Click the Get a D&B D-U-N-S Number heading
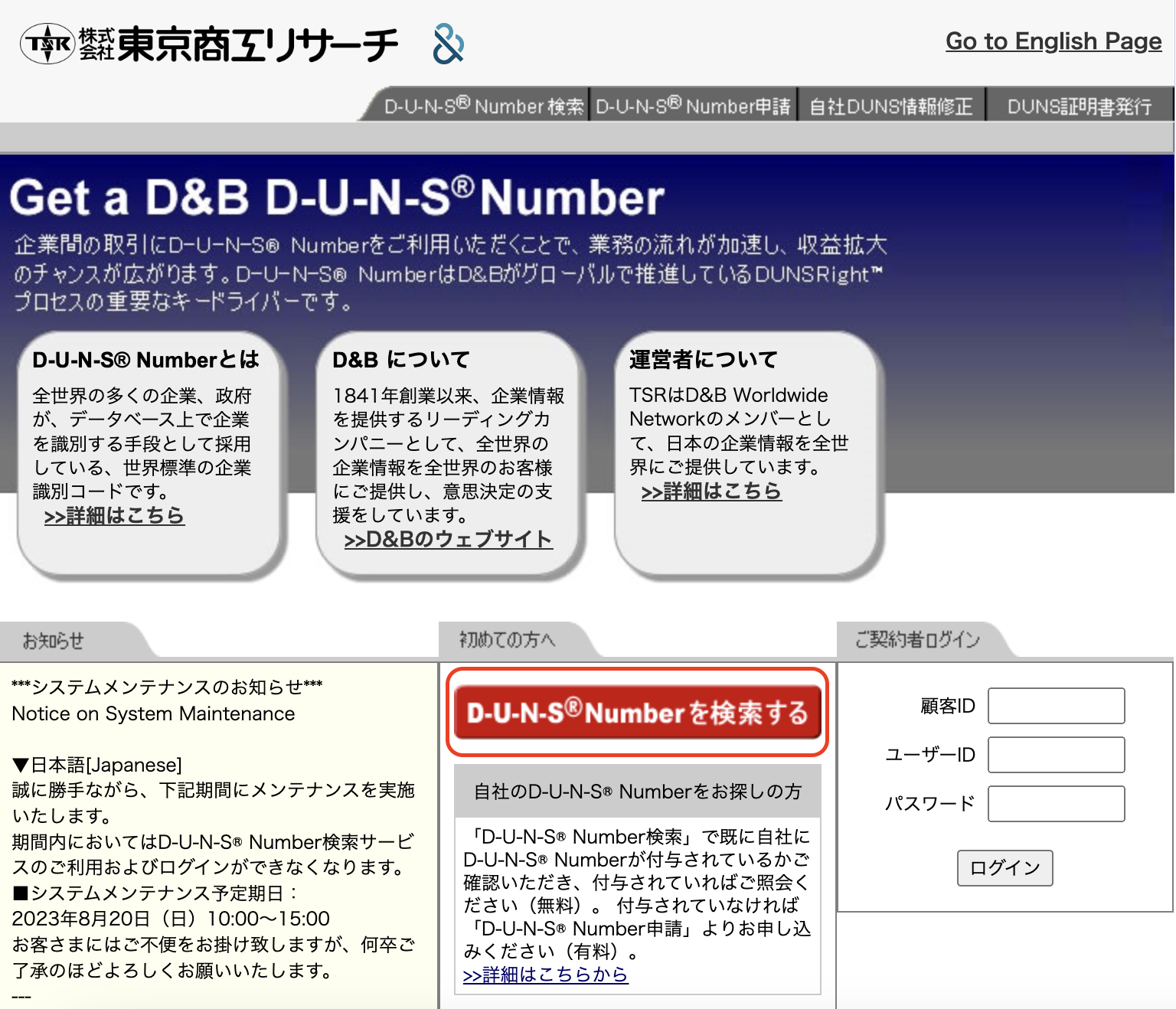The height and width of the screenshot is (1009, 1176). [x=337, y=198]
